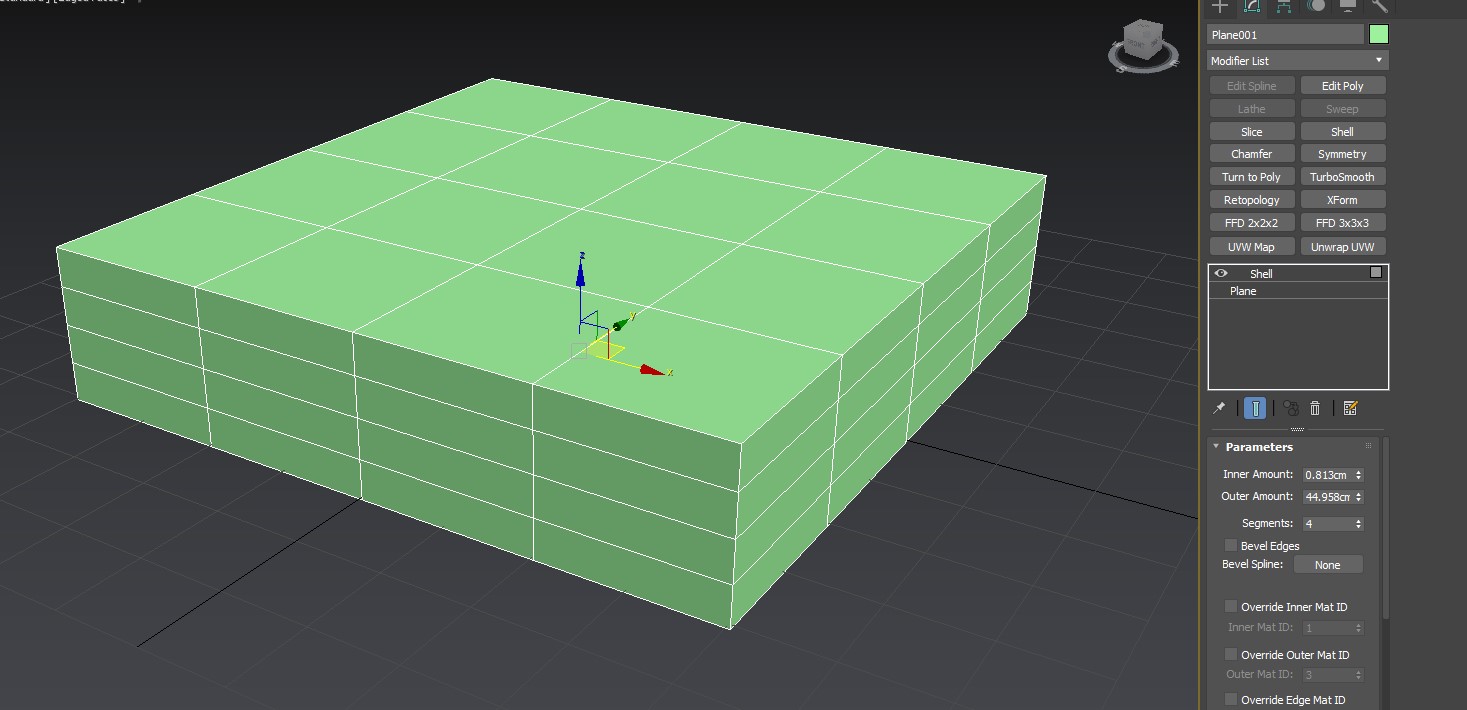Viewport: 1467px width, 710px height.
Task: Enable the Bevel Edges checkbox
Action: (x=1231, y=546)
